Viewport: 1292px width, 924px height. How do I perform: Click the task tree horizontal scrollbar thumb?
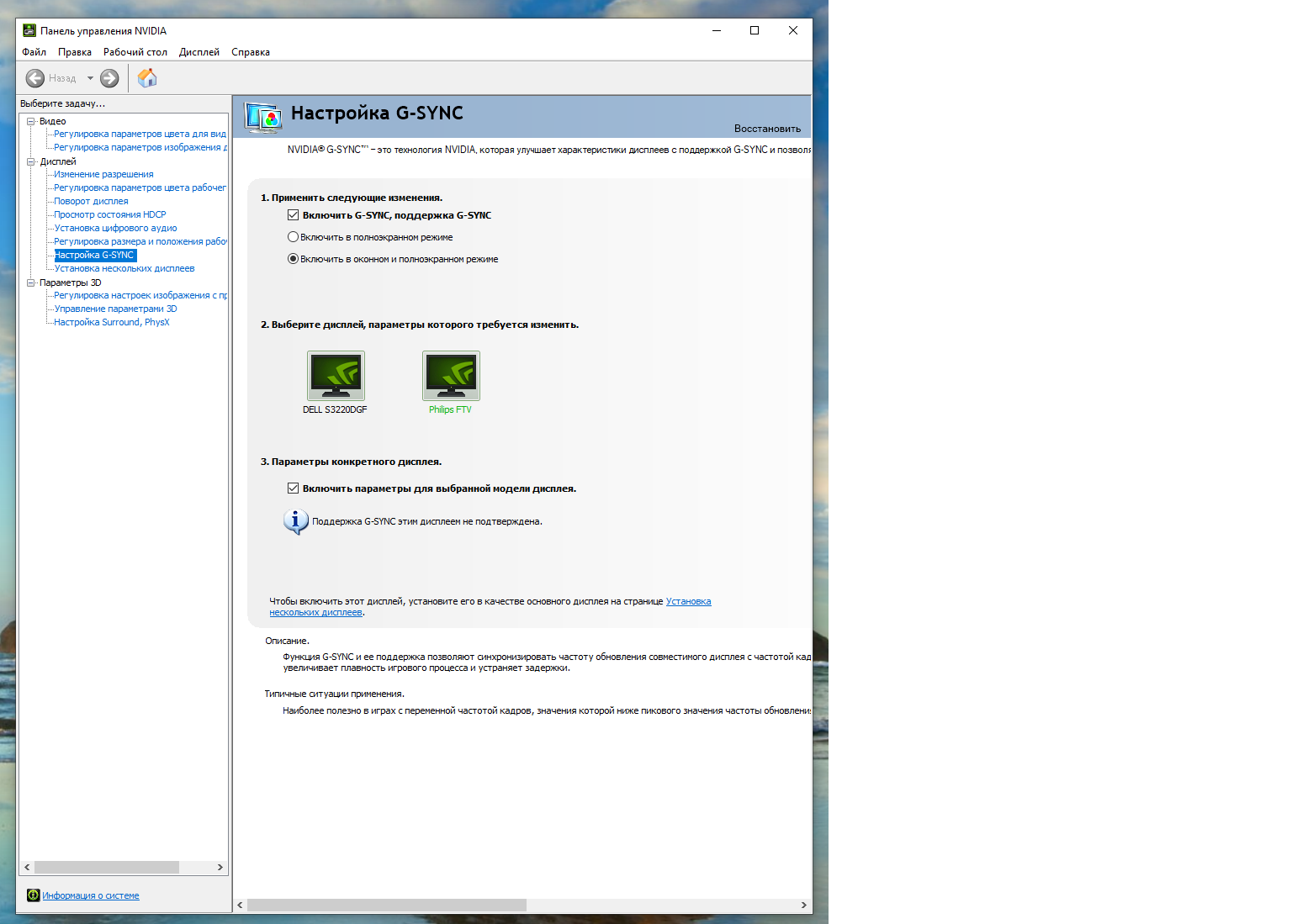107,867
